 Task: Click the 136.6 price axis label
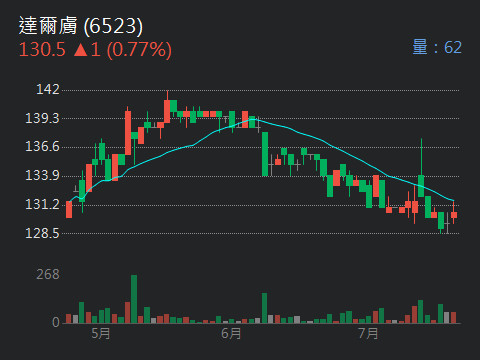tap(42, 147)
